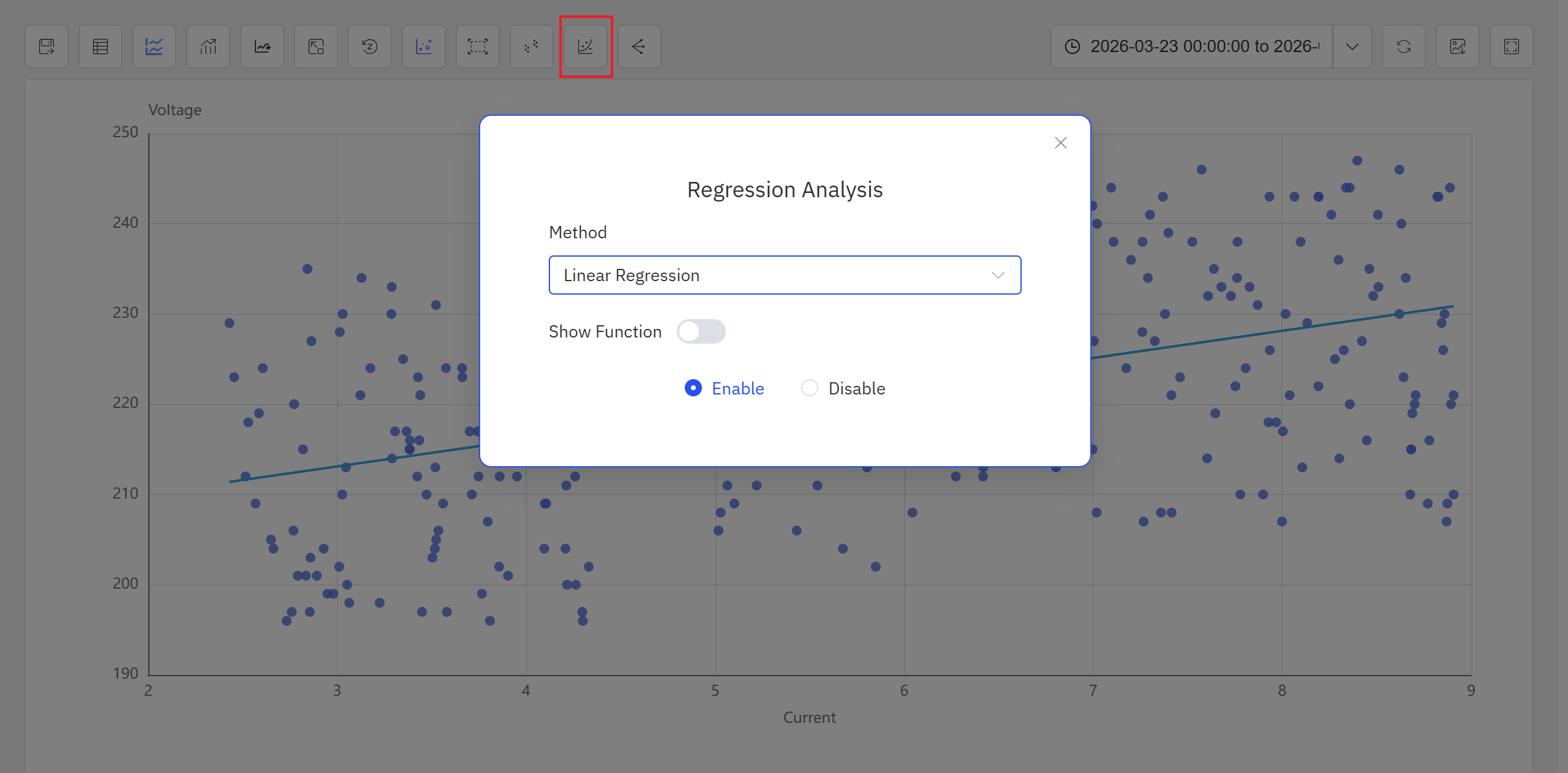
Task: Refresh the chart data
Action: tap(1404, 47)
